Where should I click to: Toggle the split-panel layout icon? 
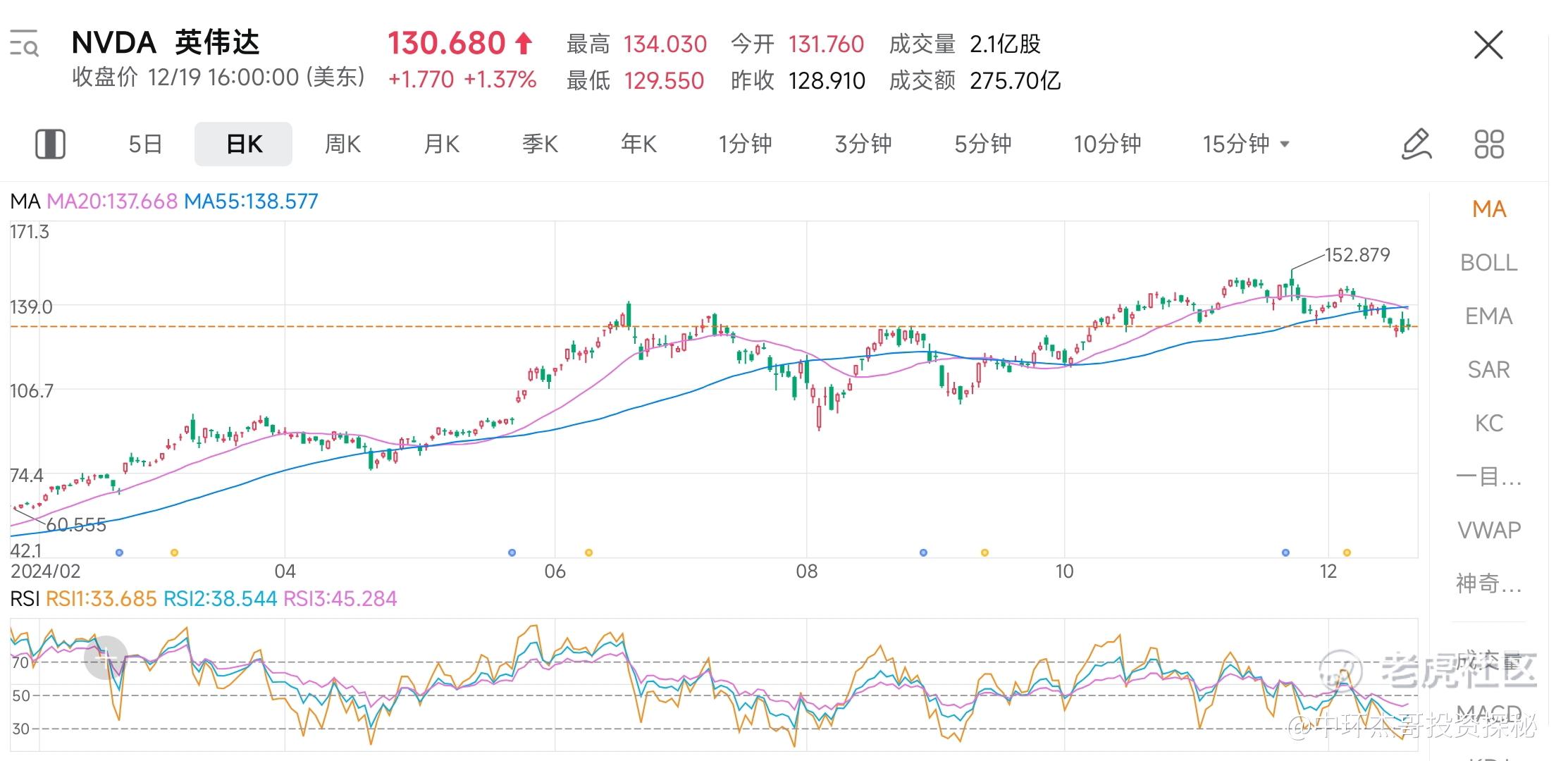[x=50, y=144]
